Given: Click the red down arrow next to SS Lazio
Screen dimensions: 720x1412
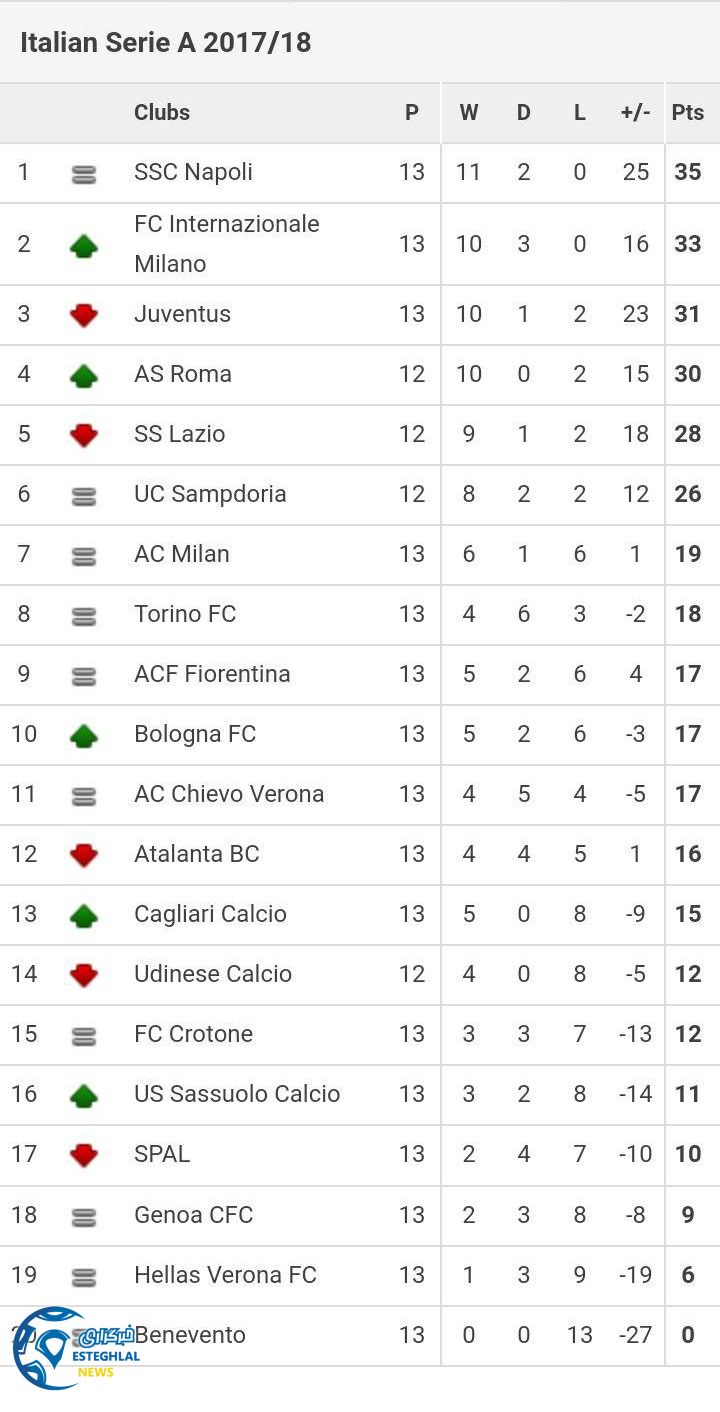Looking at the screenshot, I should [84, 435].
